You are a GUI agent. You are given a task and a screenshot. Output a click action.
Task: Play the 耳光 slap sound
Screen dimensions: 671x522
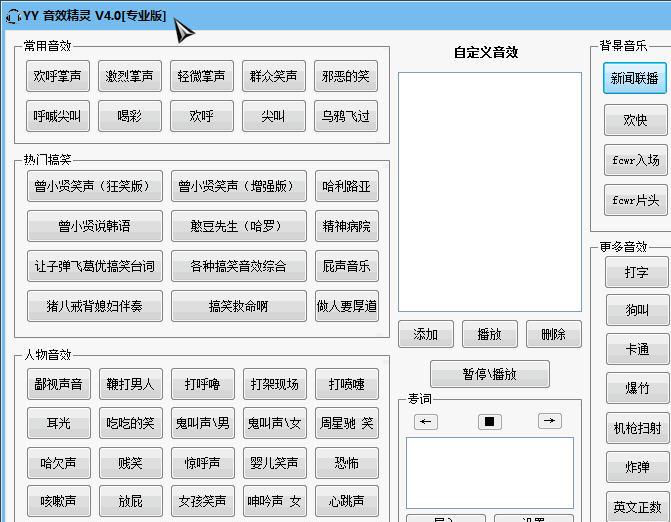[x=59, y=423]
